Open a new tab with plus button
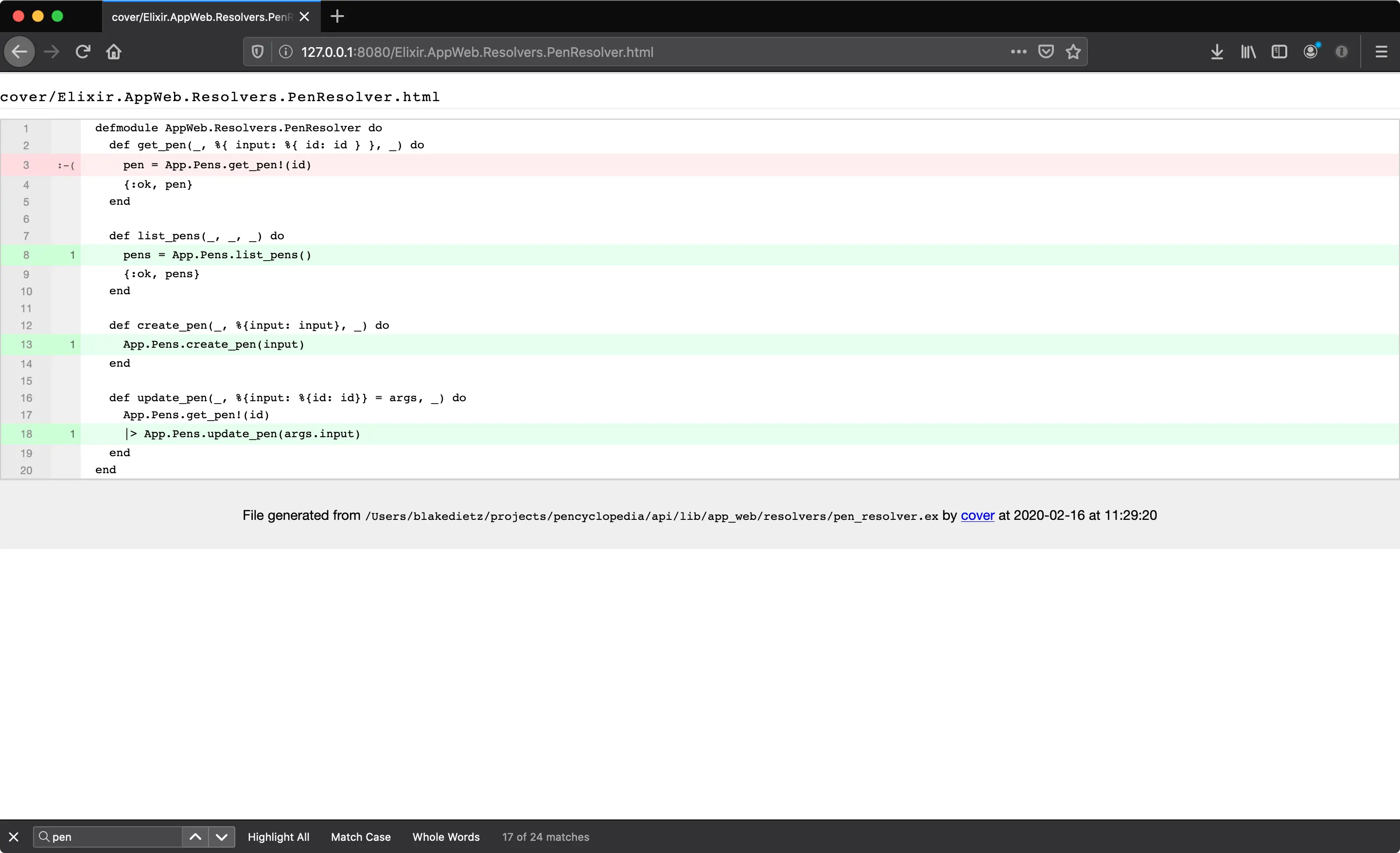This screenshot has width=1400, height=853. coord(337,17)
